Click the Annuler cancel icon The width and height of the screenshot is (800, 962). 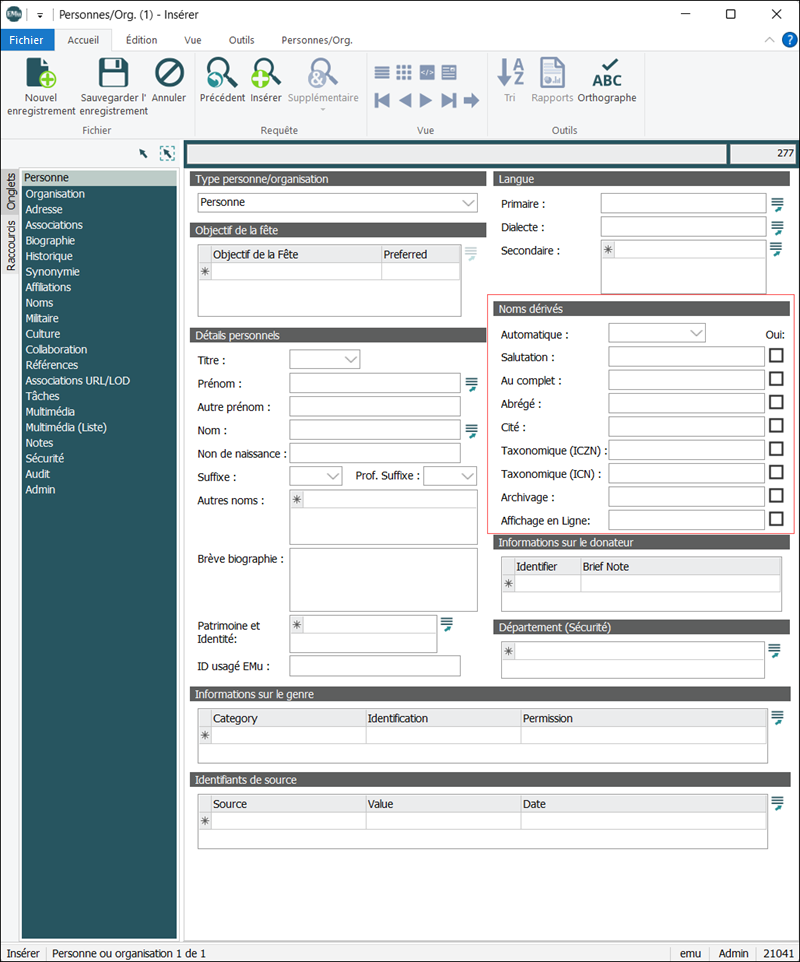click(x=169, y=73)
